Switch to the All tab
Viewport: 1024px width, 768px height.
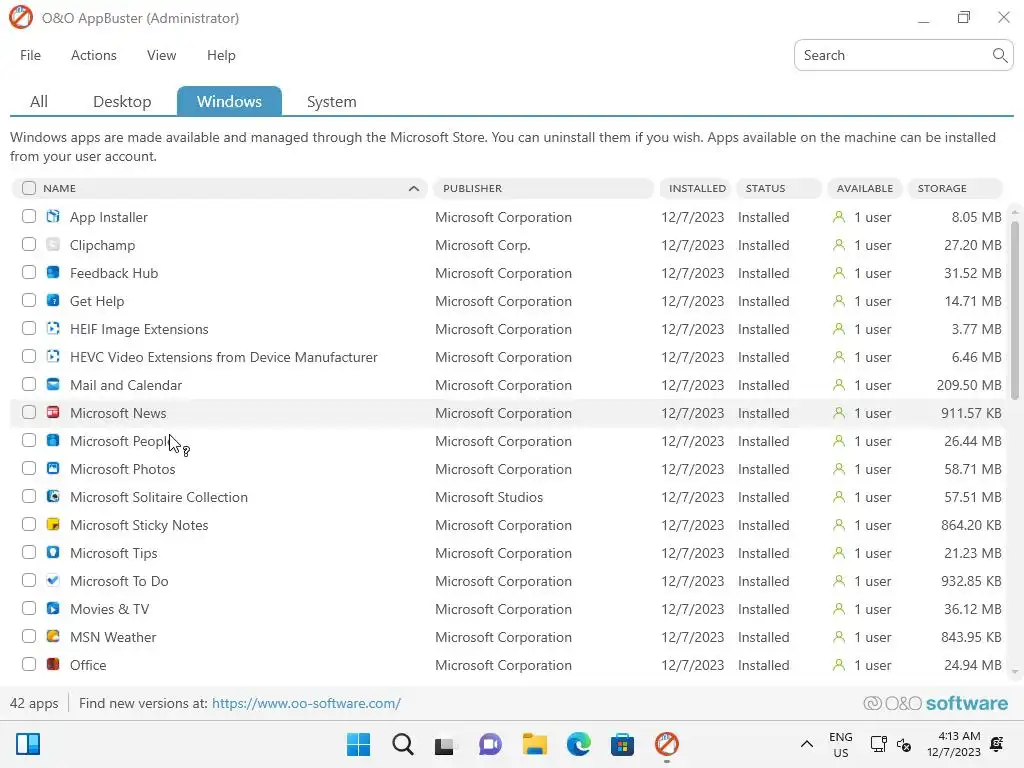click(x=39, y=102)
